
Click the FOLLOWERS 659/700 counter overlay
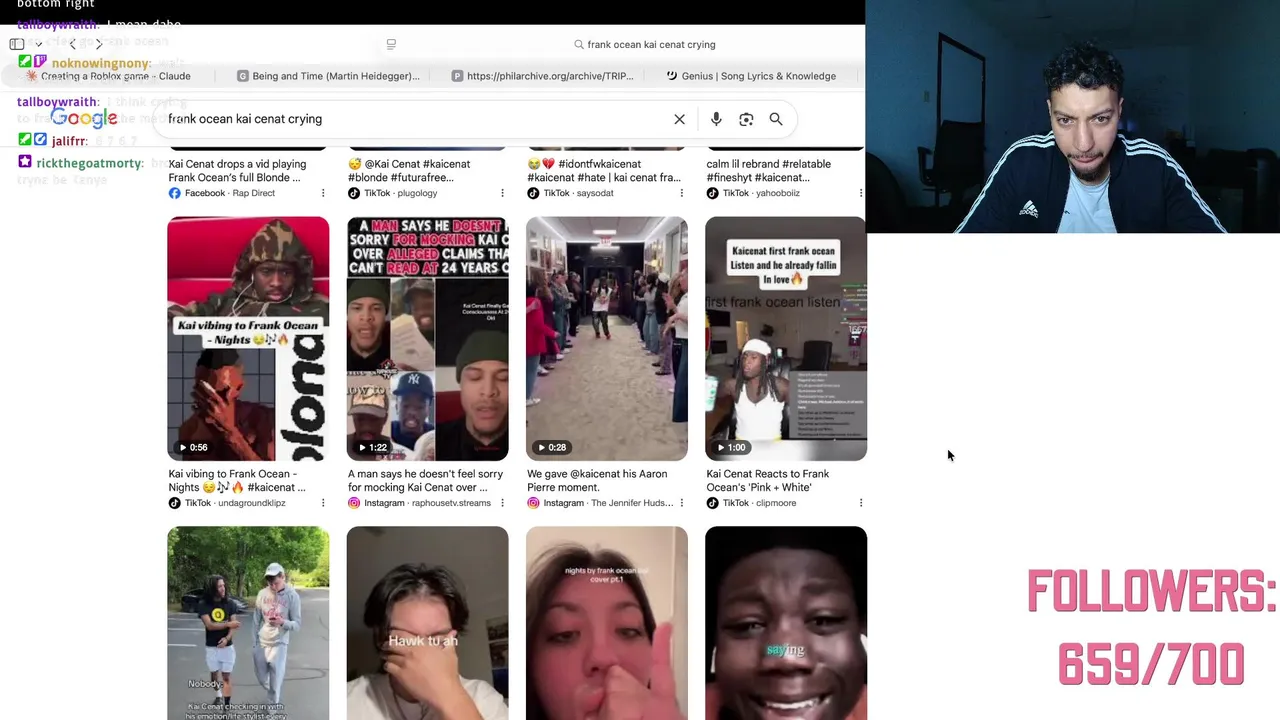pos(1152,628)
